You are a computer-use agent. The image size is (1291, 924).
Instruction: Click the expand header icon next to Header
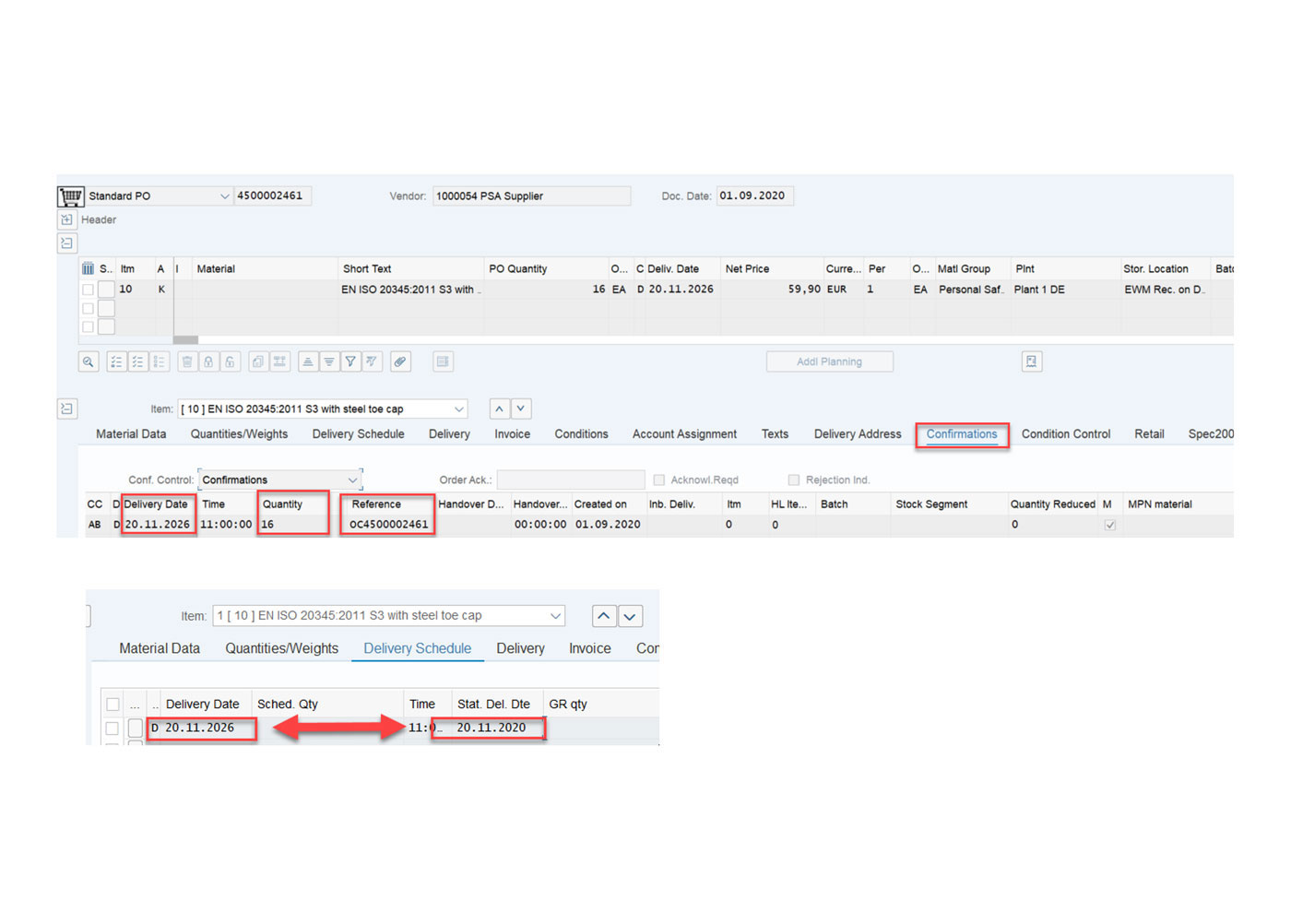[66, 219]
